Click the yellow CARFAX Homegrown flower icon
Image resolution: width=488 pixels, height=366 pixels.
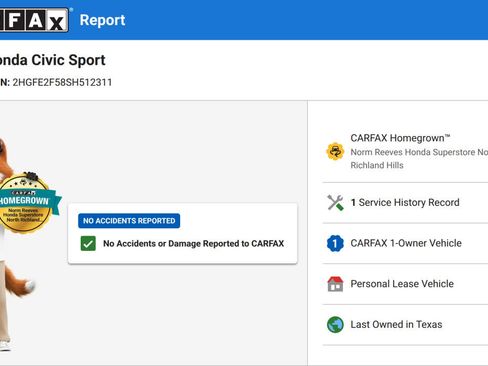[x=335, y=151]
